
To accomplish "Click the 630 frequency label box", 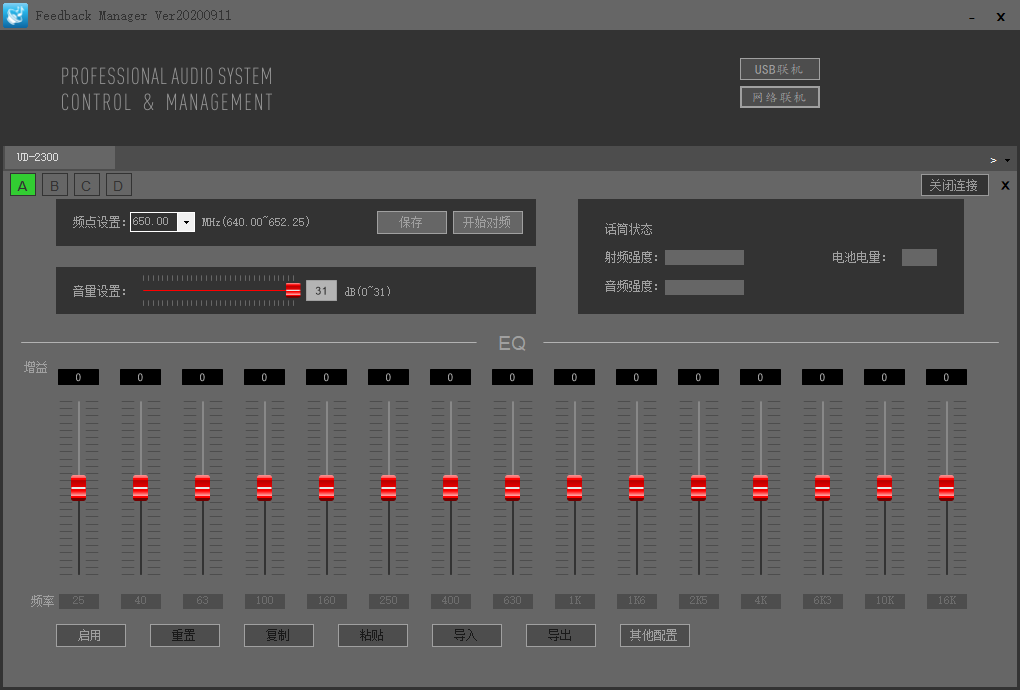I will (x=513, y=601).
